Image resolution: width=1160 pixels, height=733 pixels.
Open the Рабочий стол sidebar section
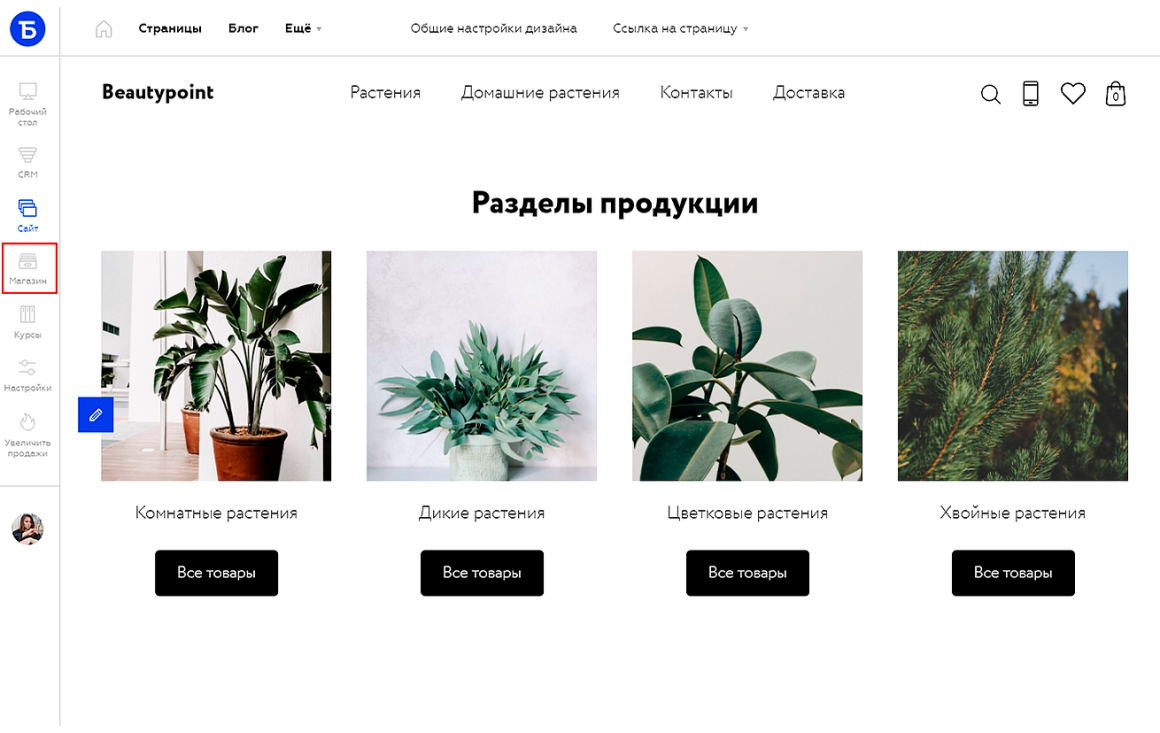tap(27, 104)
